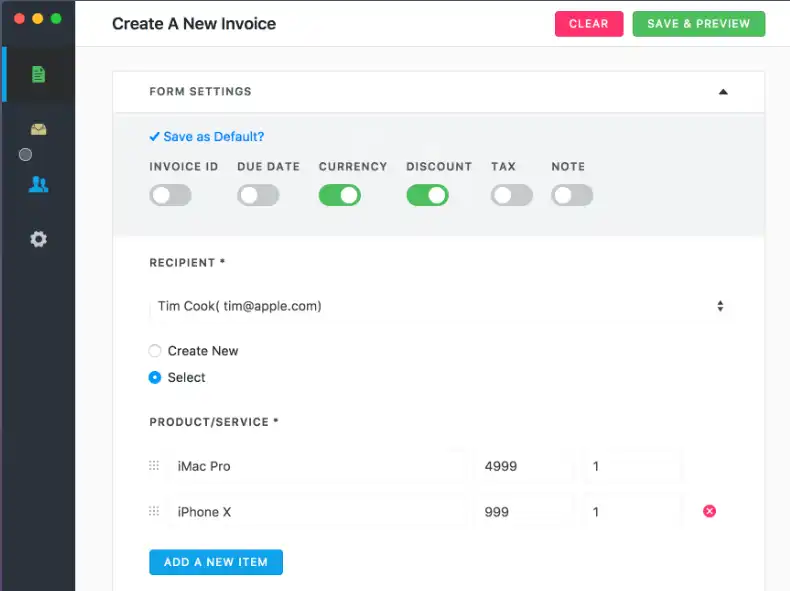The width and height of the screenshot is (790, 591).
Task: Click the iMac Pro price field
Action: (x=523, y=466)
